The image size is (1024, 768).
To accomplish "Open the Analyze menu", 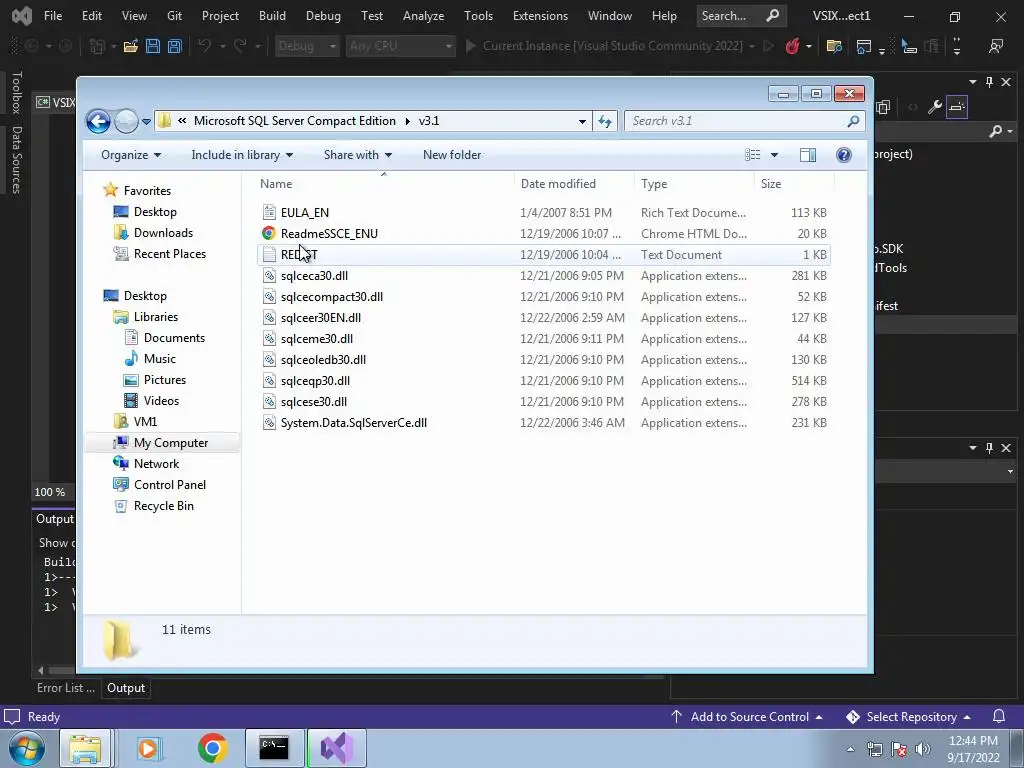I will click(423, 16).
